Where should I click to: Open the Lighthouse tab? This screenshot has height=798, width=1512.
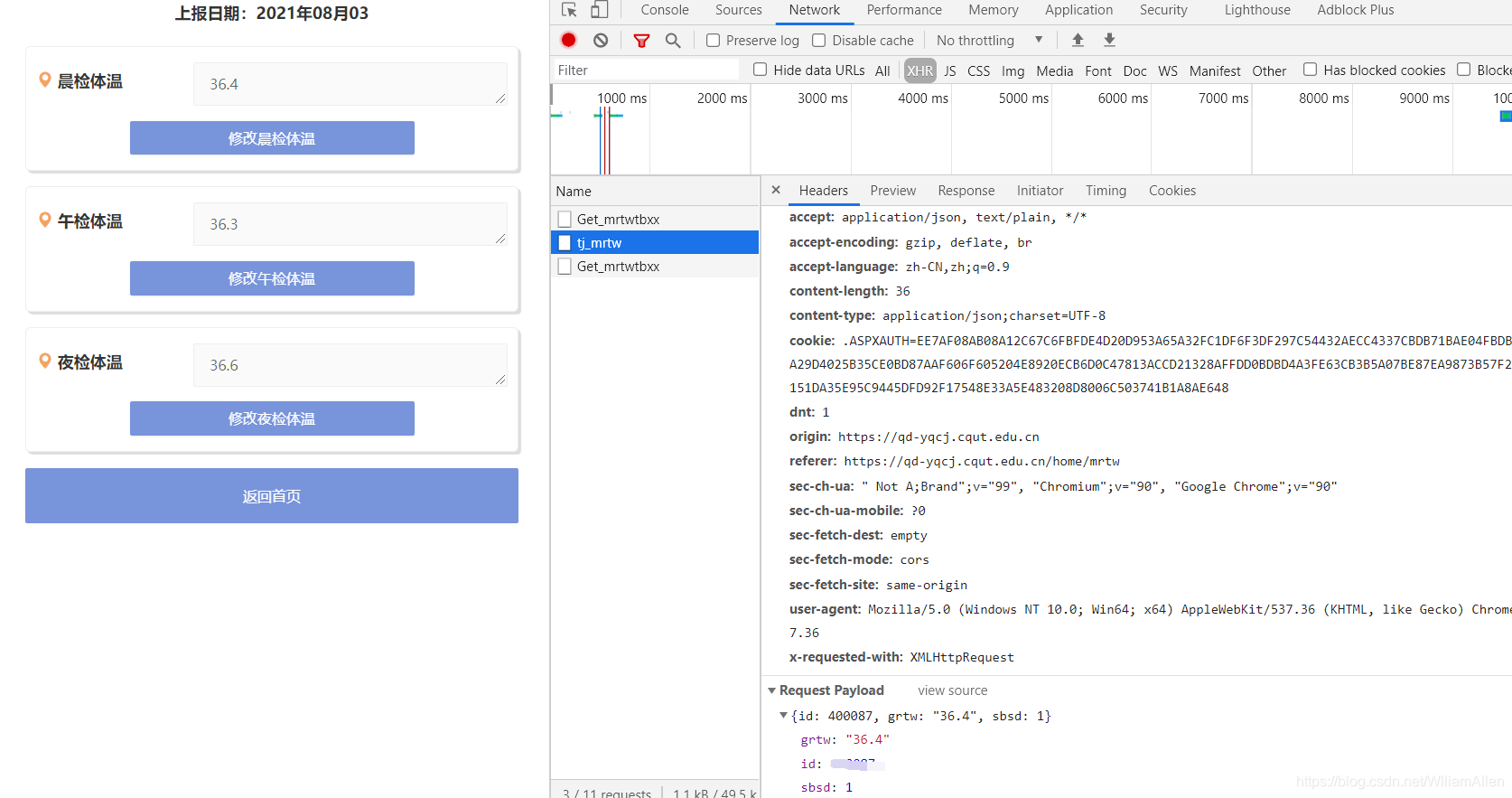click(x=1257, y=10)
